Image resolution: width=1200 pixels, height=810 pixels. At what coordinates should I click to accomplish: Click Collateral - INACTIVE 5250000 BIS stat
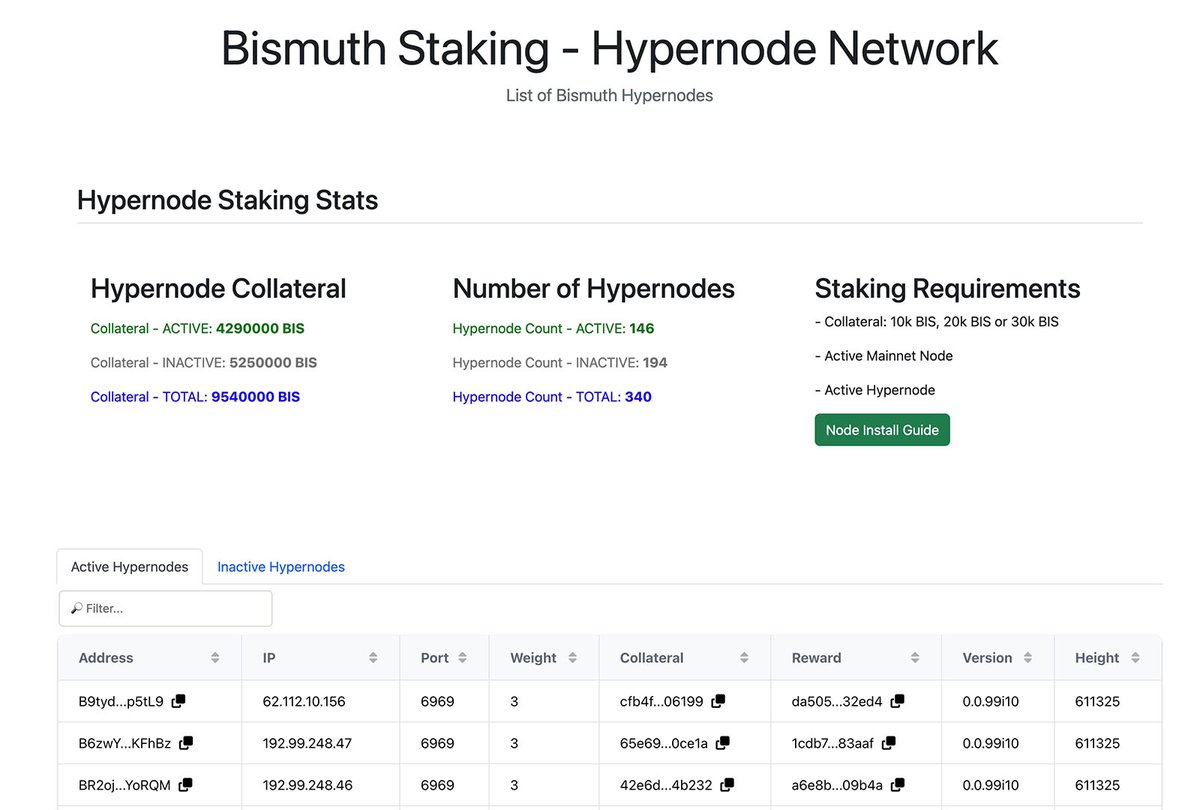click(204, 362)
